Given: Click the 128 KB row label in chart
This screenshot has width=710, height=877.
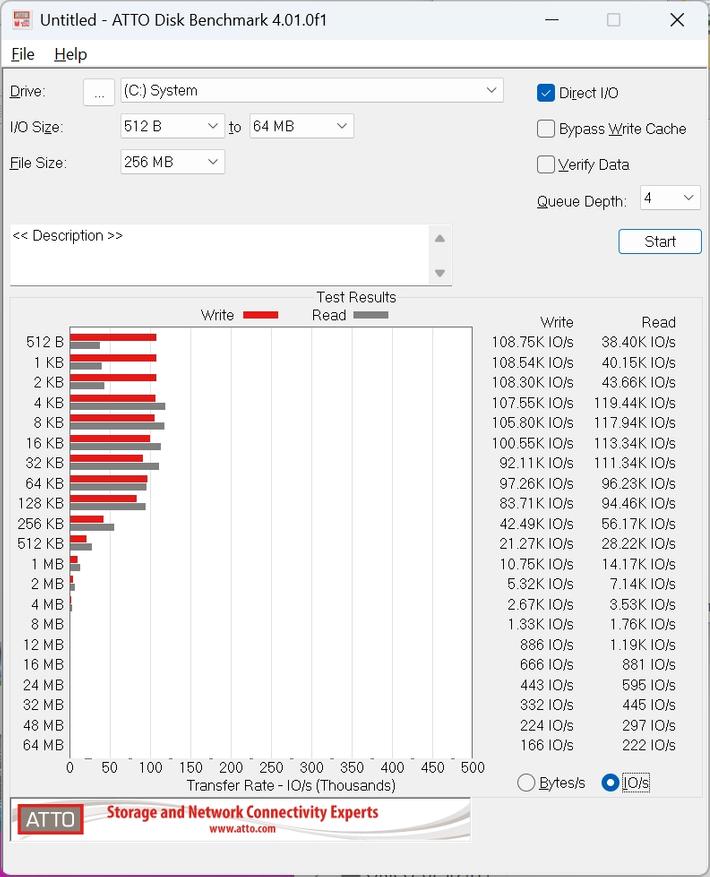Looking at the screenshot, I should [41, 503].
